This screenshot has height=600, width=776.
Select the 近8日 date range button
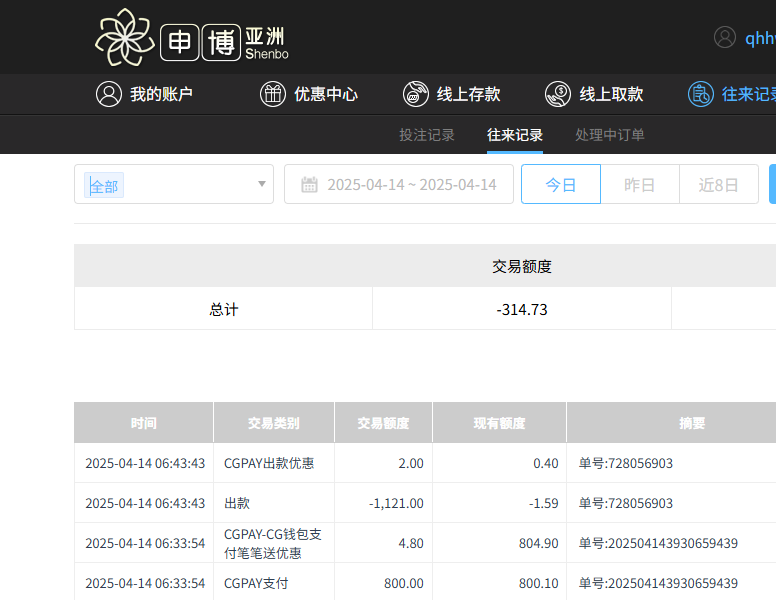tap(718, 185)
